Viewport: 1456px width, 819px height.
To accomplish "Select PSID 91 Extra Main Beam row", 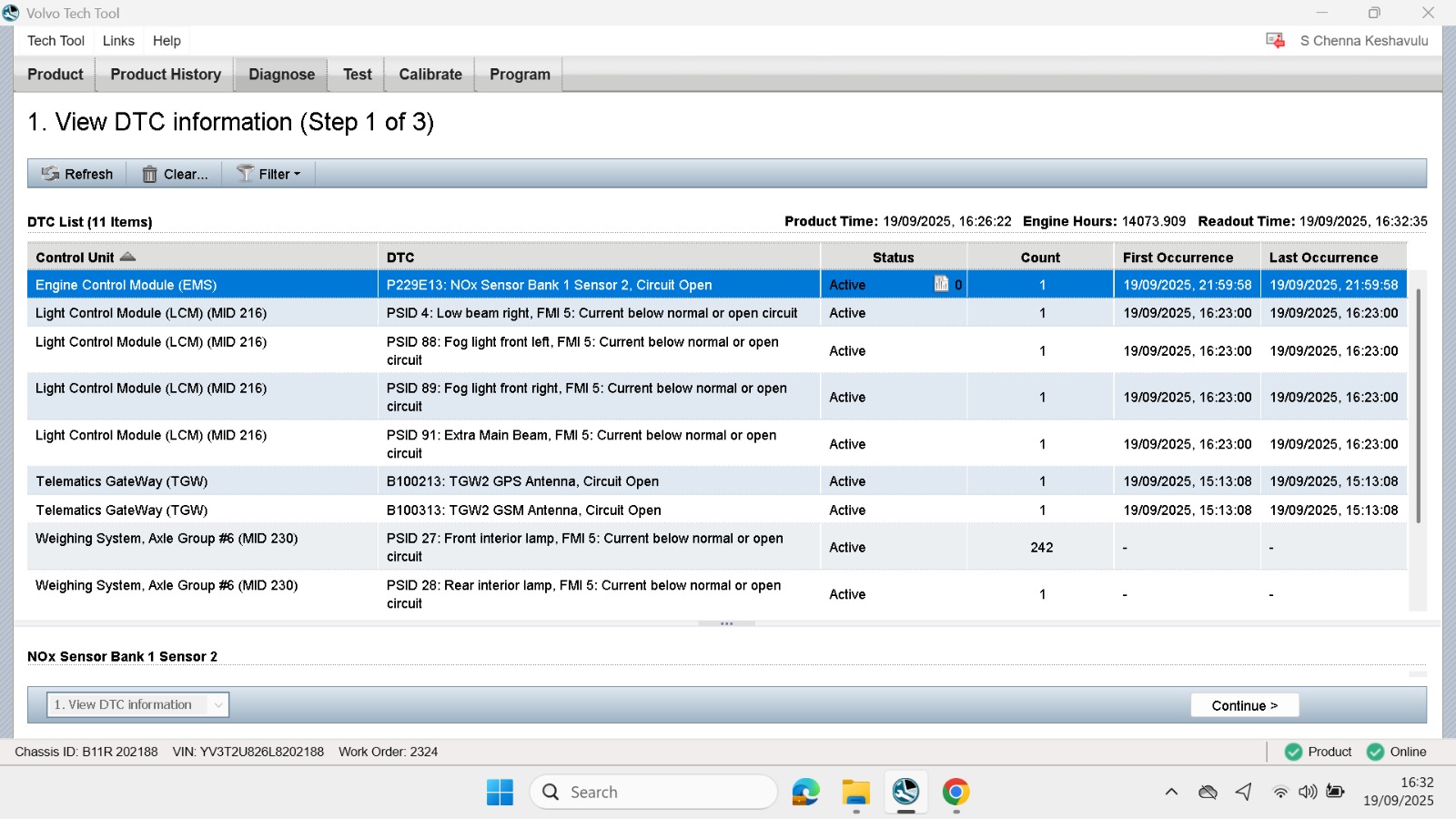I will (717, 444).
